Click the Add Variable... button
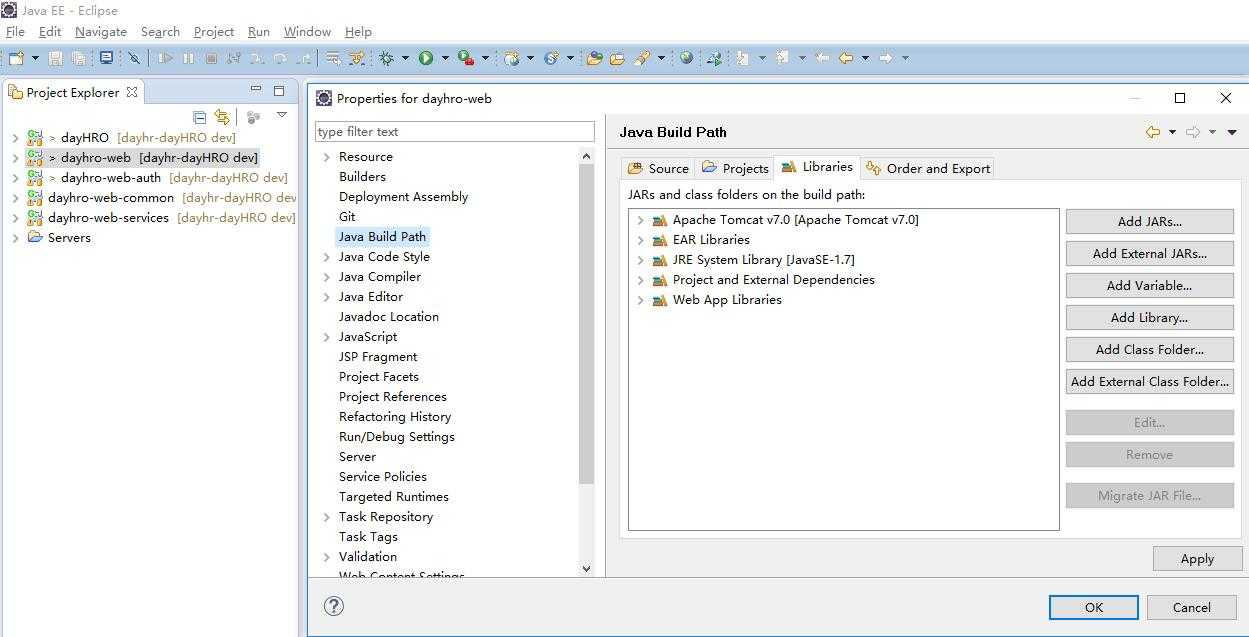This screenshot has width=1249, height=637. point(1149,285)
